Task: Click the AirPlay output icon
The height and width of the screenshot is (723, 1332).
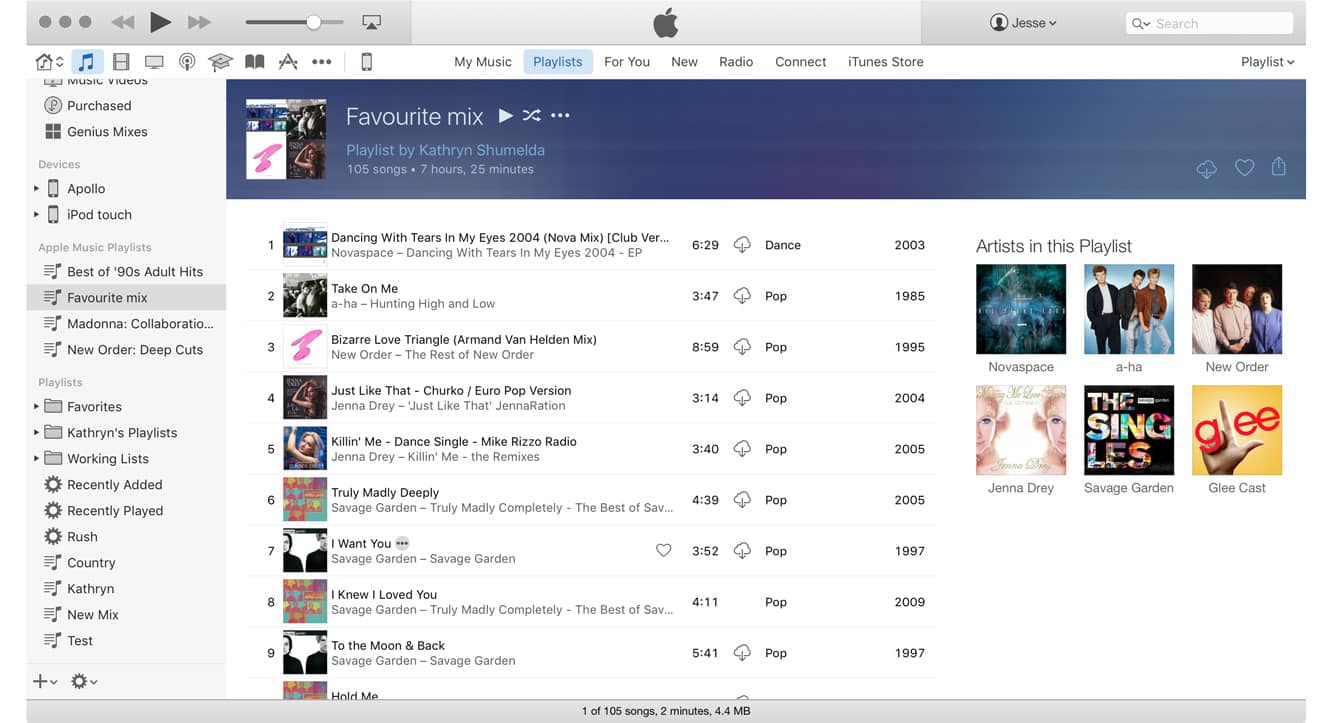Action: (372, 22)
